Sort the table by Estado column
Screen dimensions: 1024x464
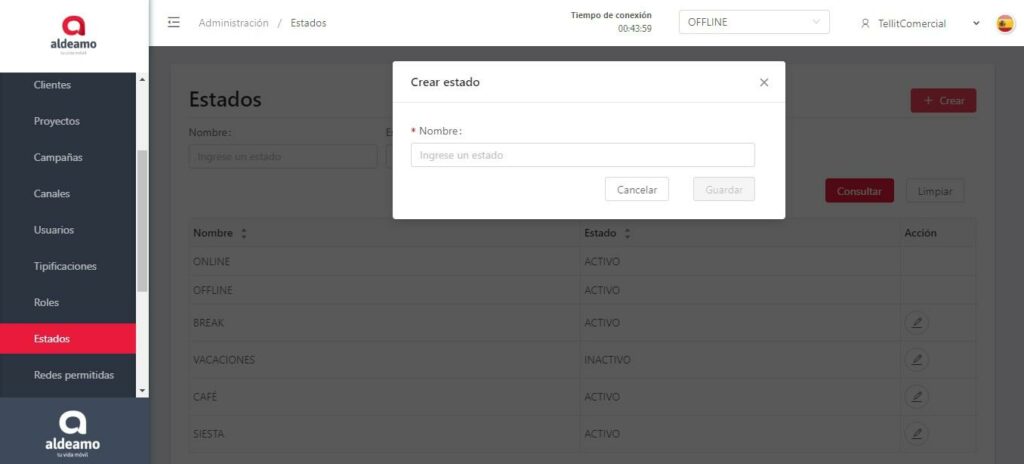click(x=627, y=233)
